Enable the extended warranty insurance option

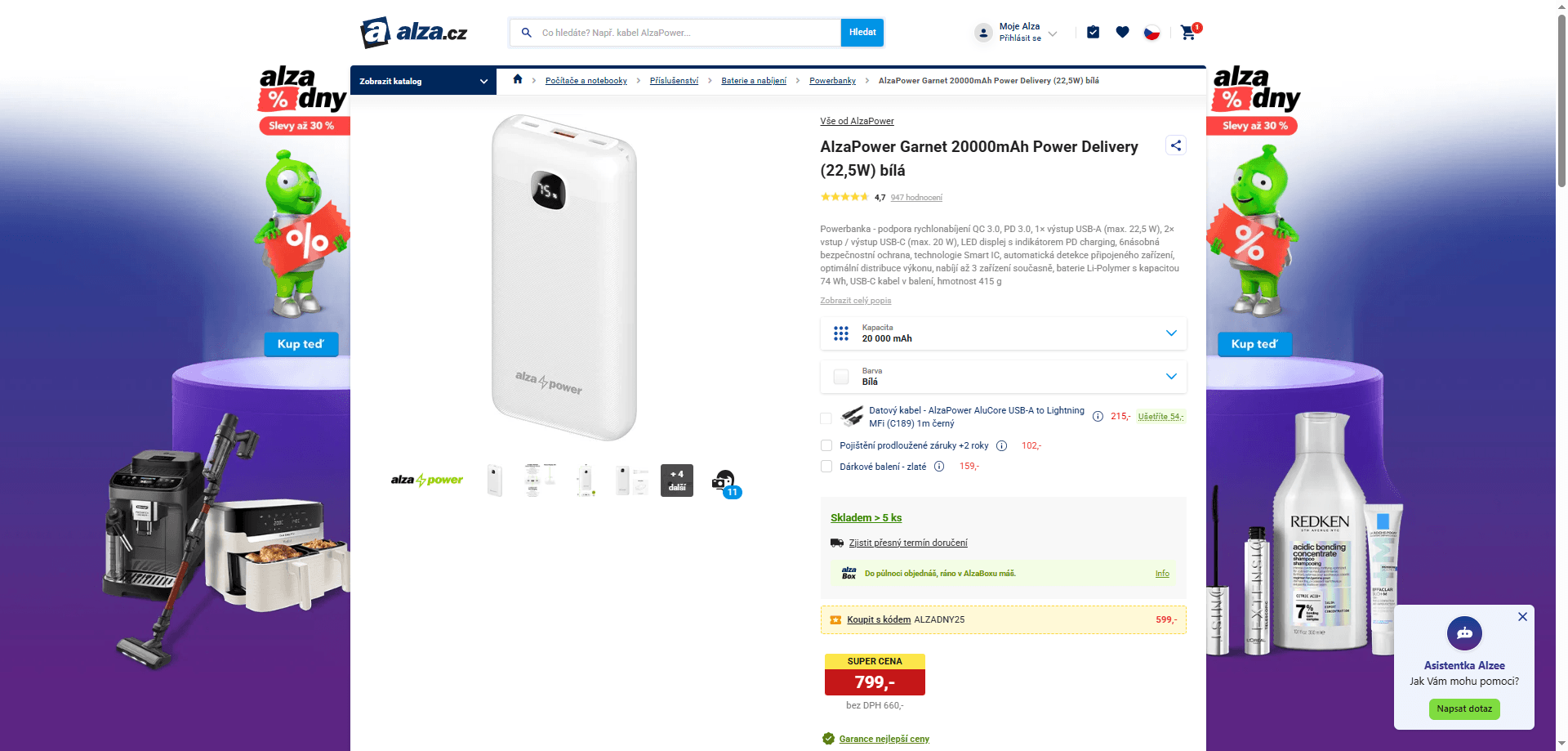point(826,445)
